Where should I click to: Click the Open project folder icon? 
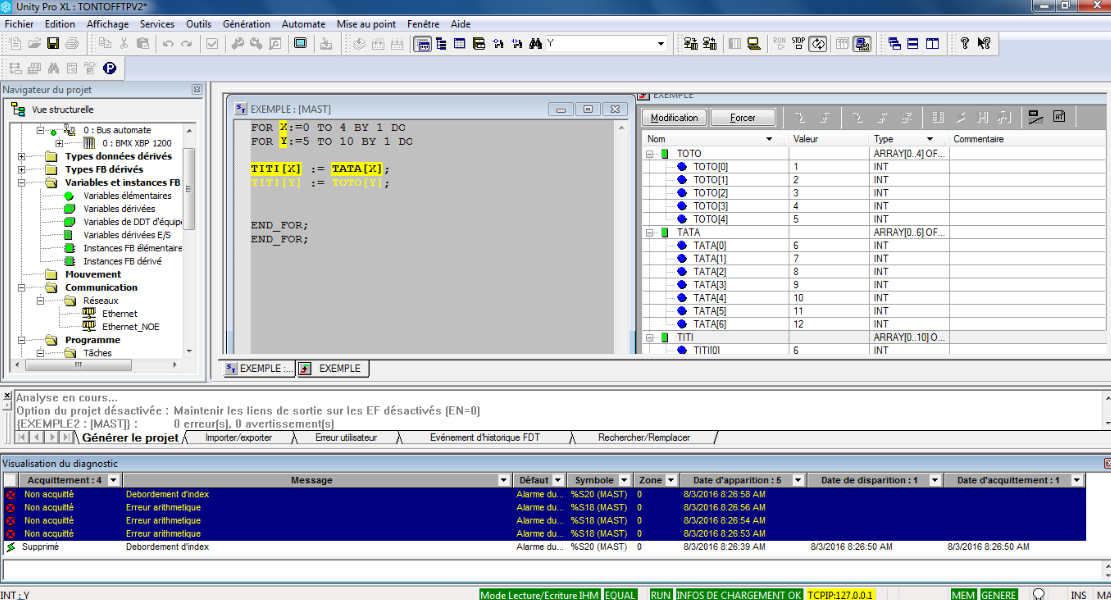point(34,44)
